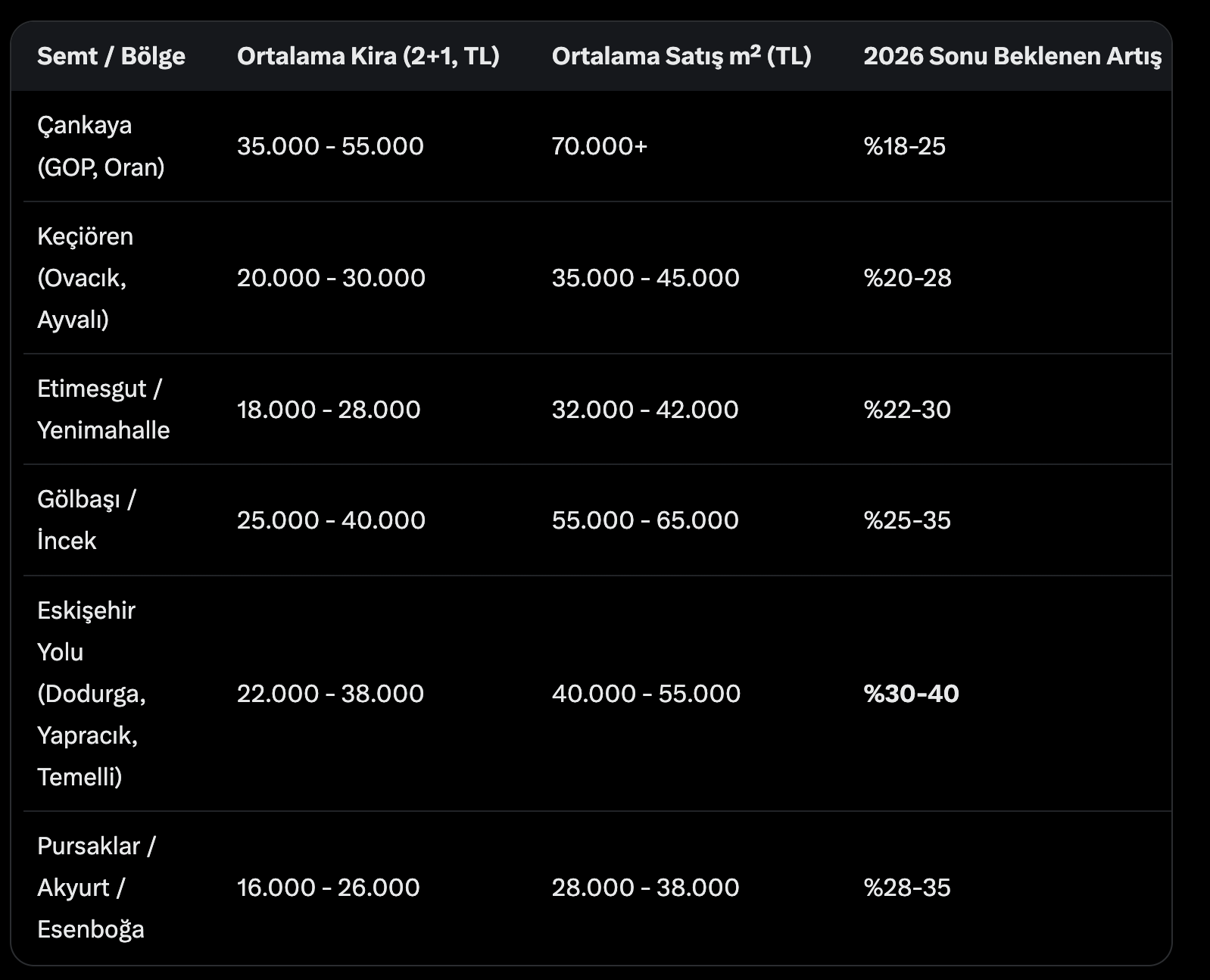The image size is (1210, 980).
Task: Click the 55.000 - 65.000 sale price
Action: pos(645,520)
